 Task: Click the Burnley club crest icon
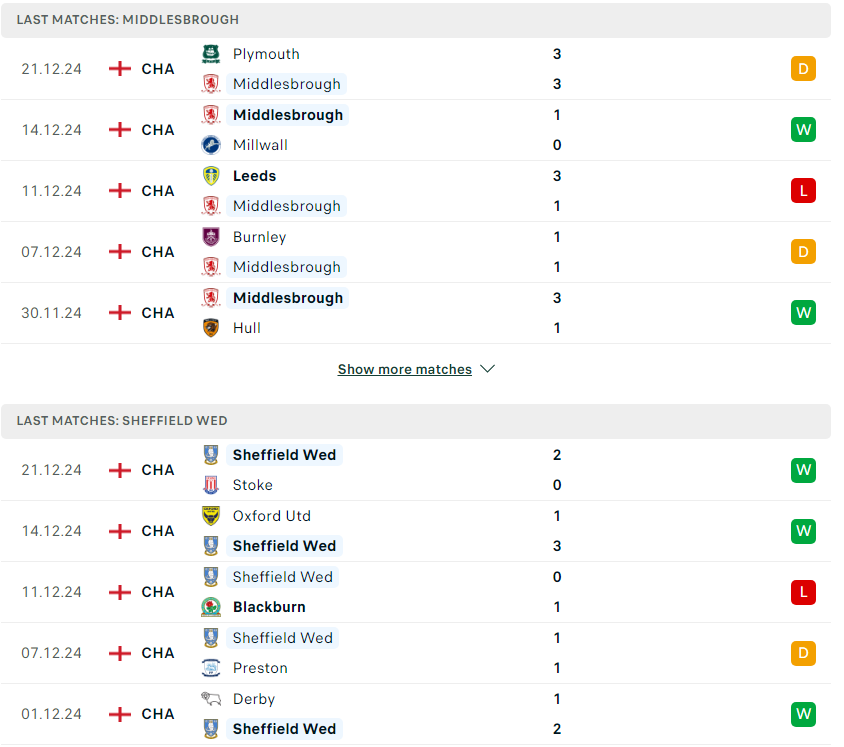pos(211,237)
